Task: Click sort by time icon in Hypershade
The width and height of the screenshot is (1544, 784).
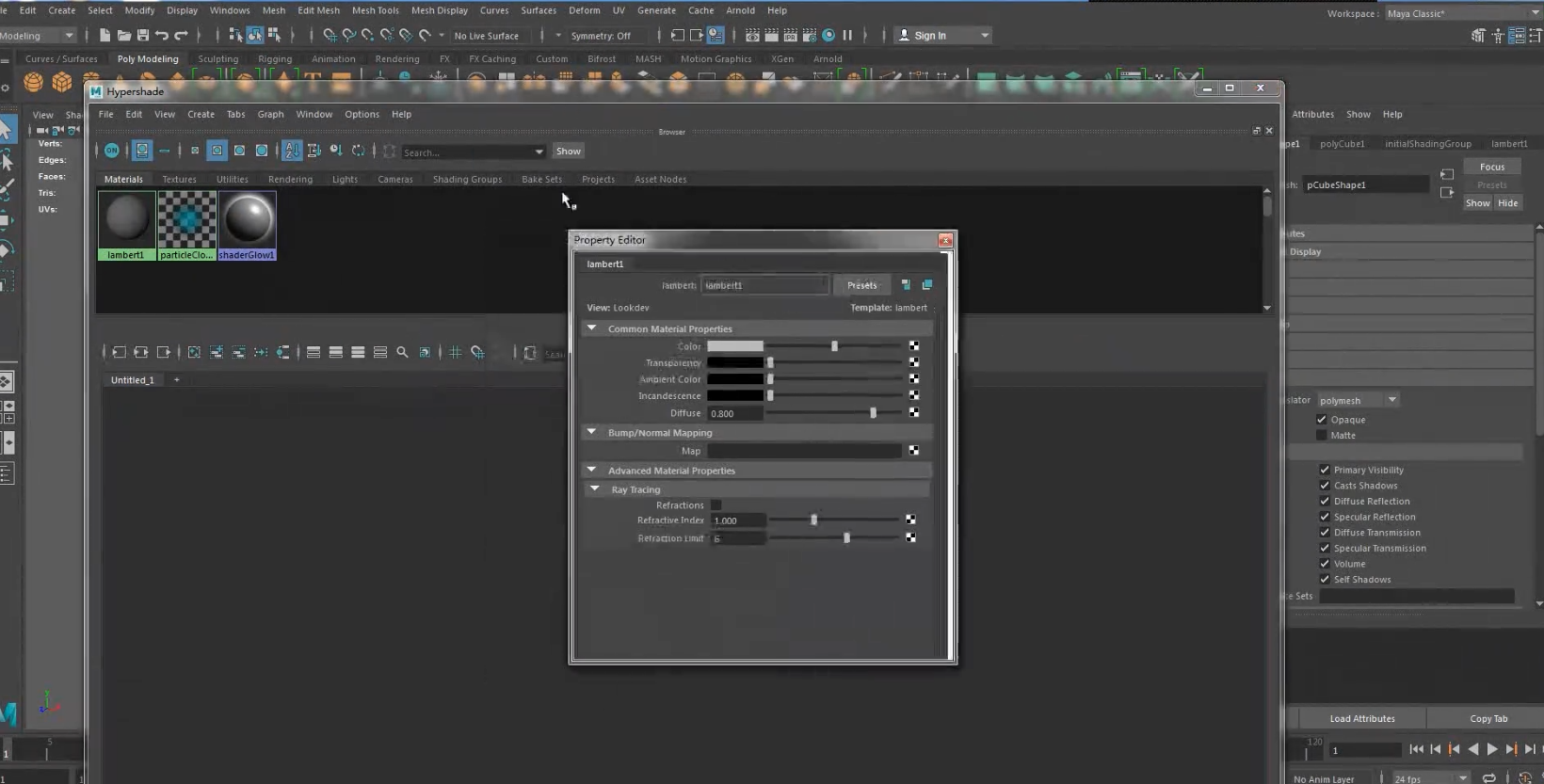Action: click(336, 151)
